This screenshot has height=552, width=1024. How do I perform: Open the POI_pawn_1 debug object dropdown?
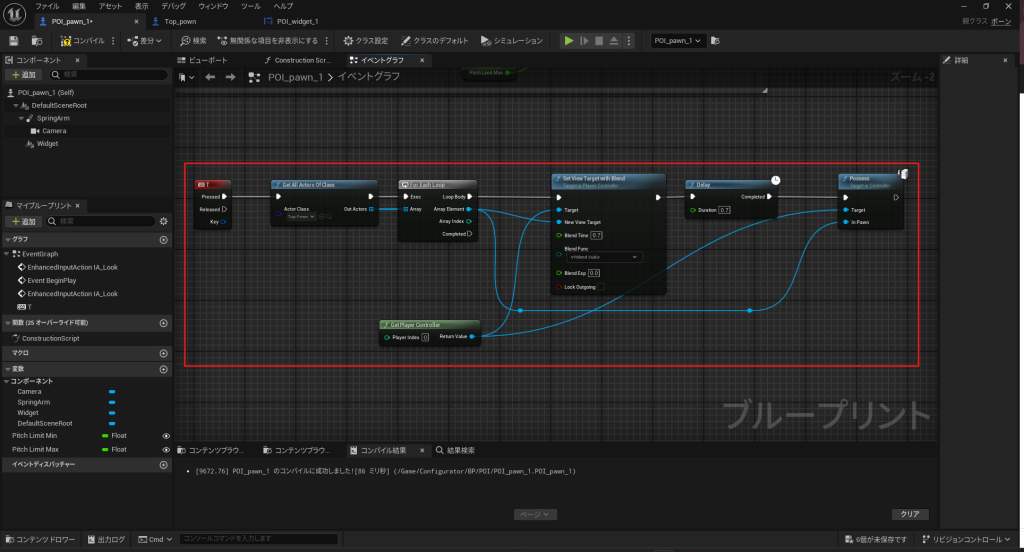click(x=679, y=41)
